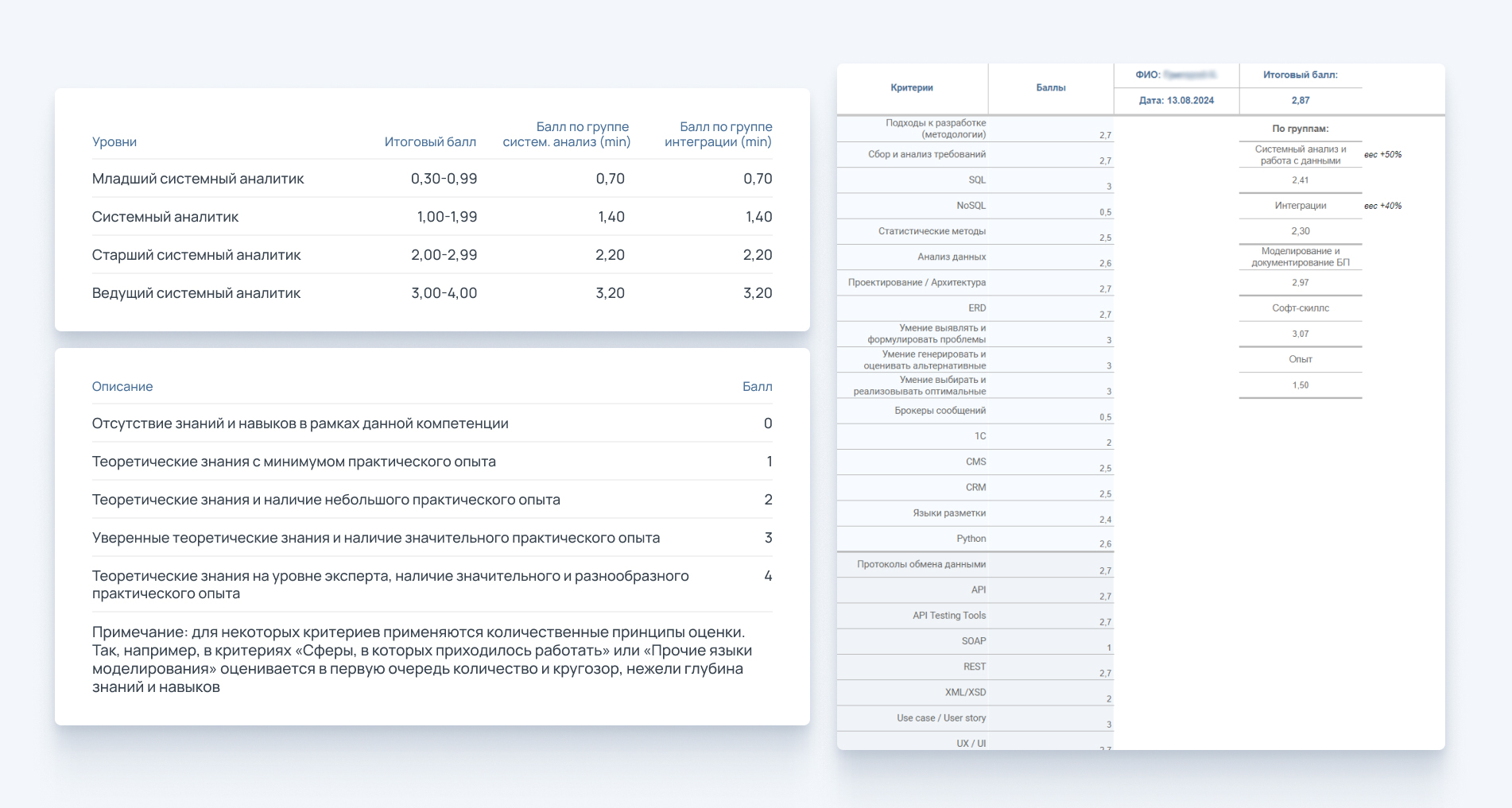
Task: Click the 'вес +50%' weight note
Action: tap(1383, 155)
